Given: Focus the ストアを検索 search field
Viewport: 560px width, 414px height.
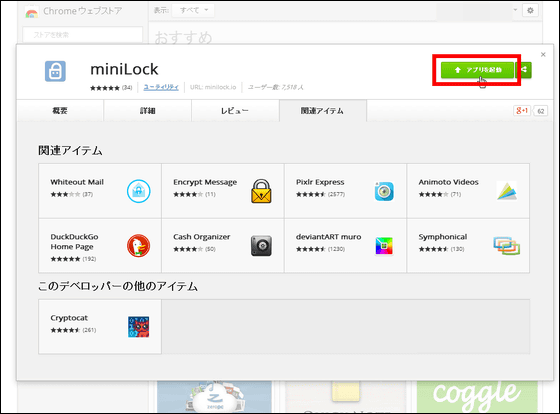Looking at the screenshot, I should 82,35.
